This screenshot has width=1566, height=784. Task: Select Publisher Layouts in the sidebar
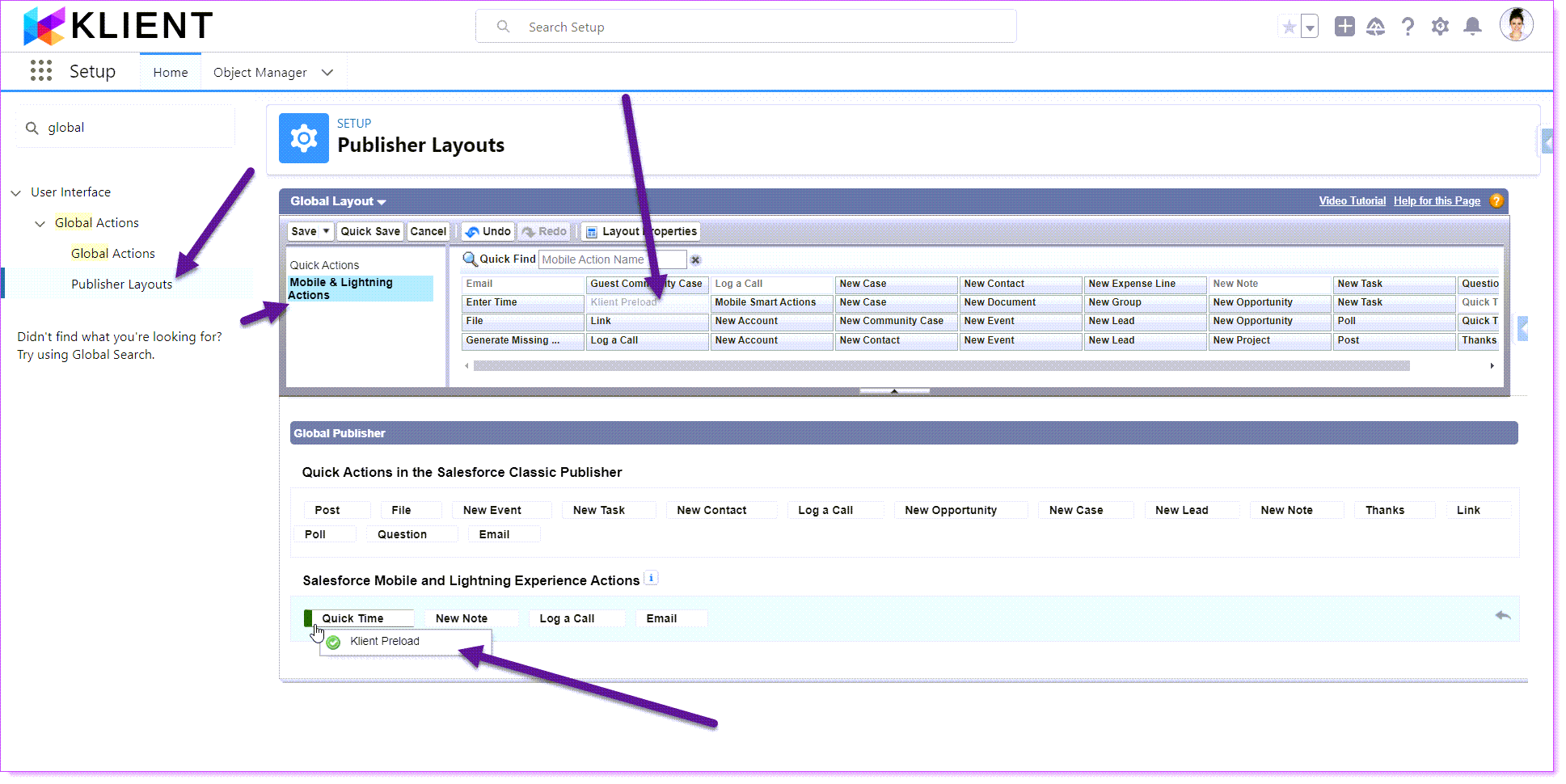[x=121, y=285]
